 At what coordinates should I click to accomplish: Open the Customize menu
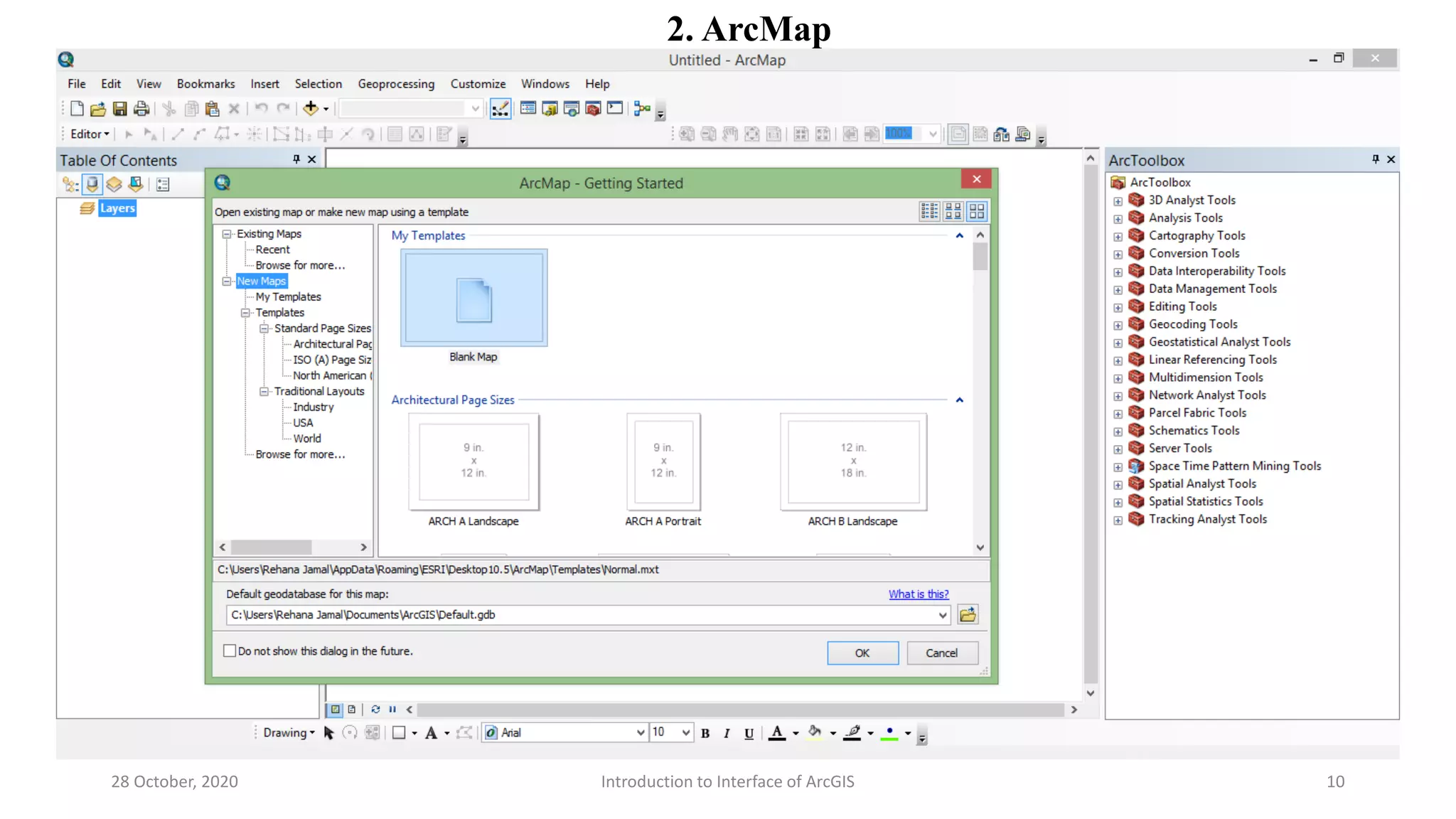tap(478, 84)
